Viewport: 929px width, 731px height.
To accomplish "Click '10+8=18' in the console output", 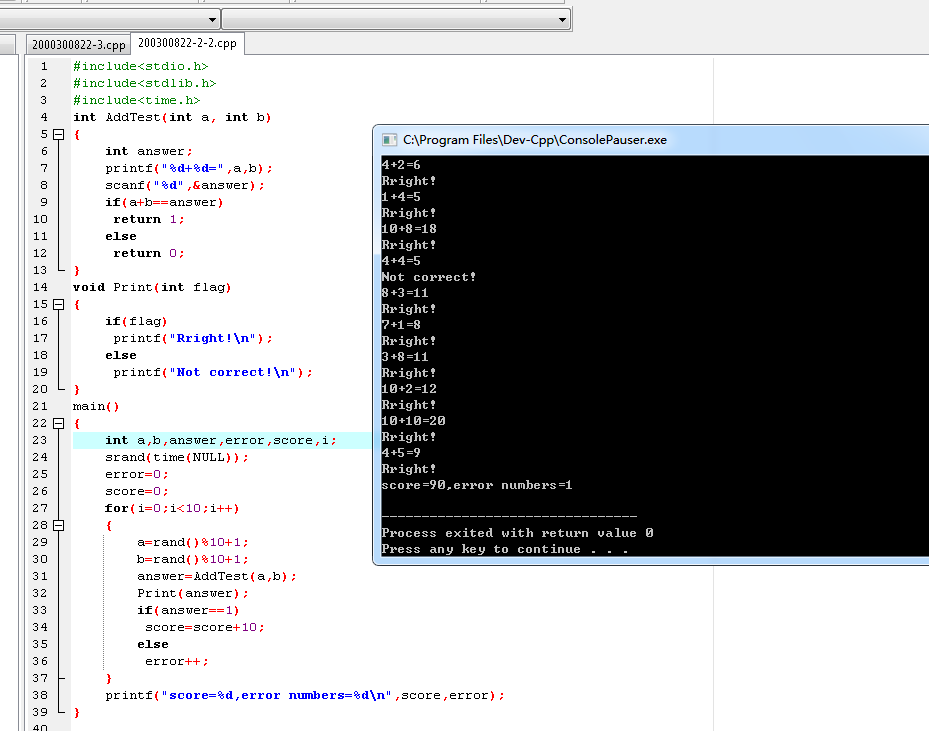I will pyautogui.click(x=409, y=229).
